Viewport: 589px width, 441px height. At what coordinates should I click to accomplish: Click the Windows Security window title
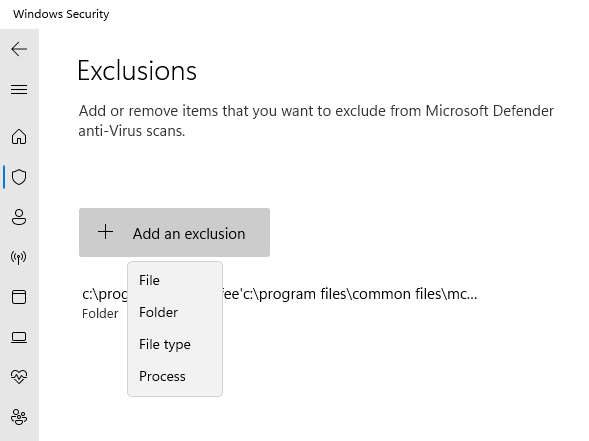pos(61,14)
